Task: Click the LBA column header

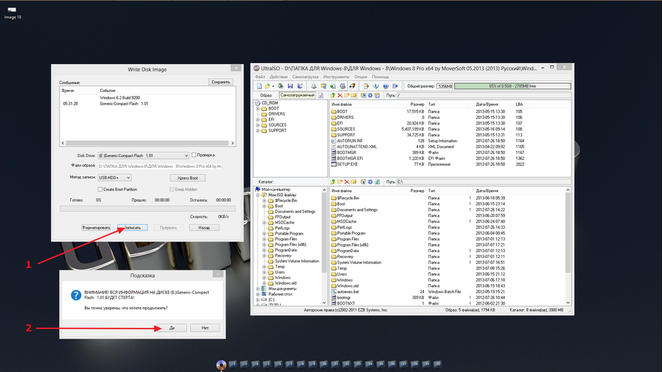Action: click(519, 104)
